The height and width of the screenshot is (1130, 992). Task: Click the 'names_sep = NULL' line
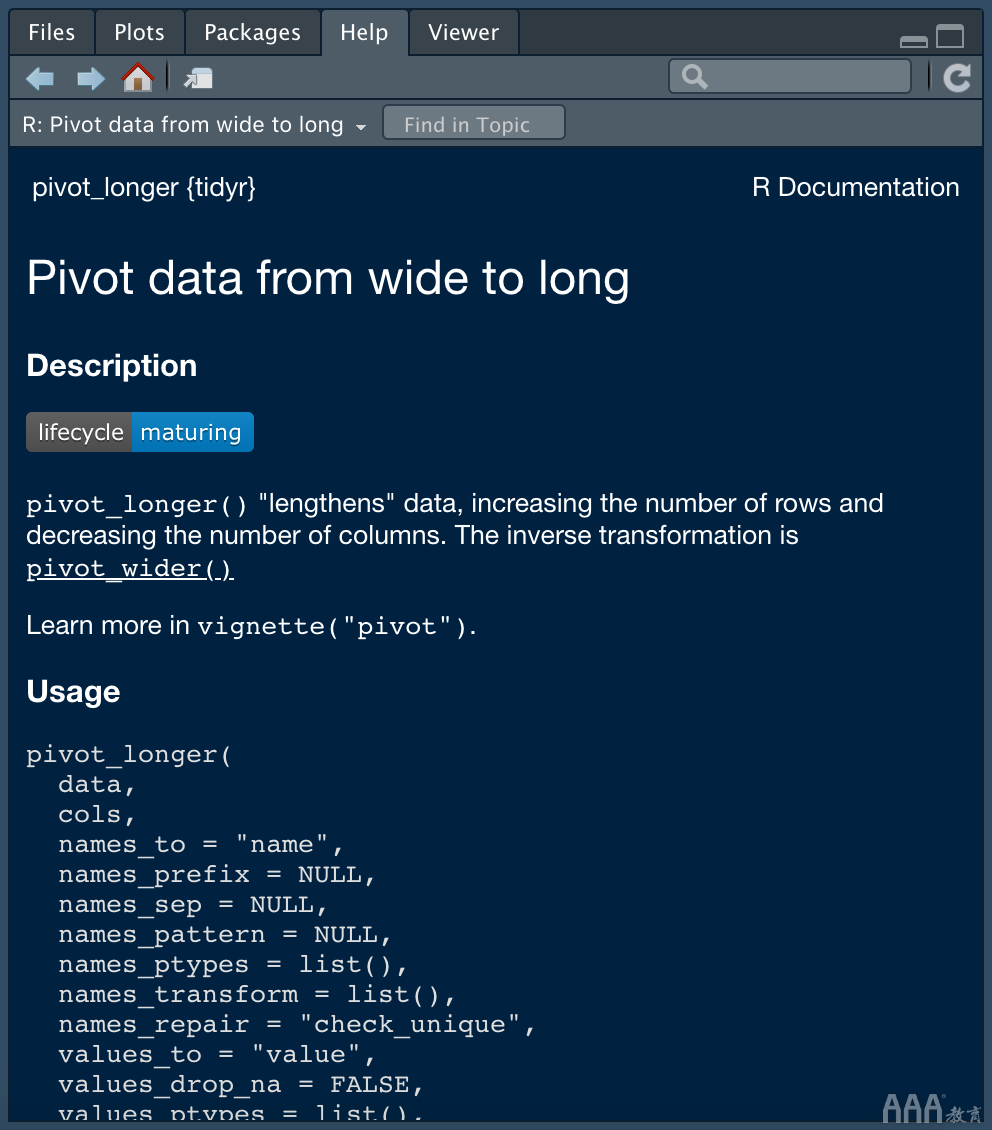click(x=192, y=904)
